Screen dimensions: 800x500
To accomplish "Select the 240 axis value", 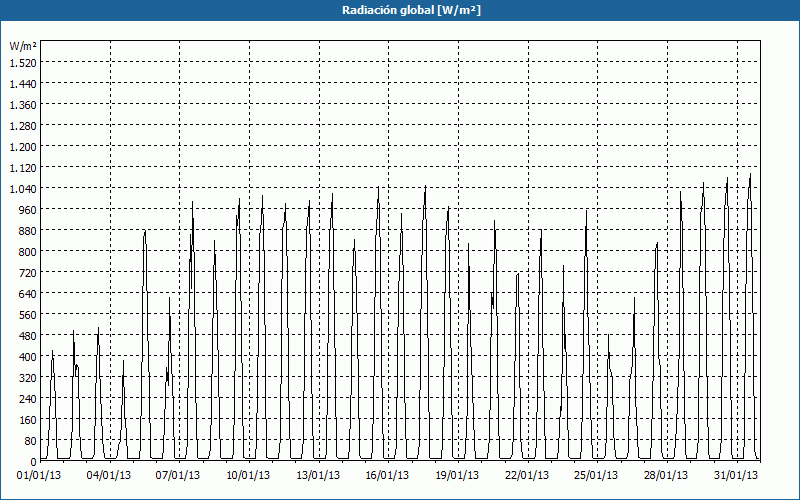I will pos(28,399).
